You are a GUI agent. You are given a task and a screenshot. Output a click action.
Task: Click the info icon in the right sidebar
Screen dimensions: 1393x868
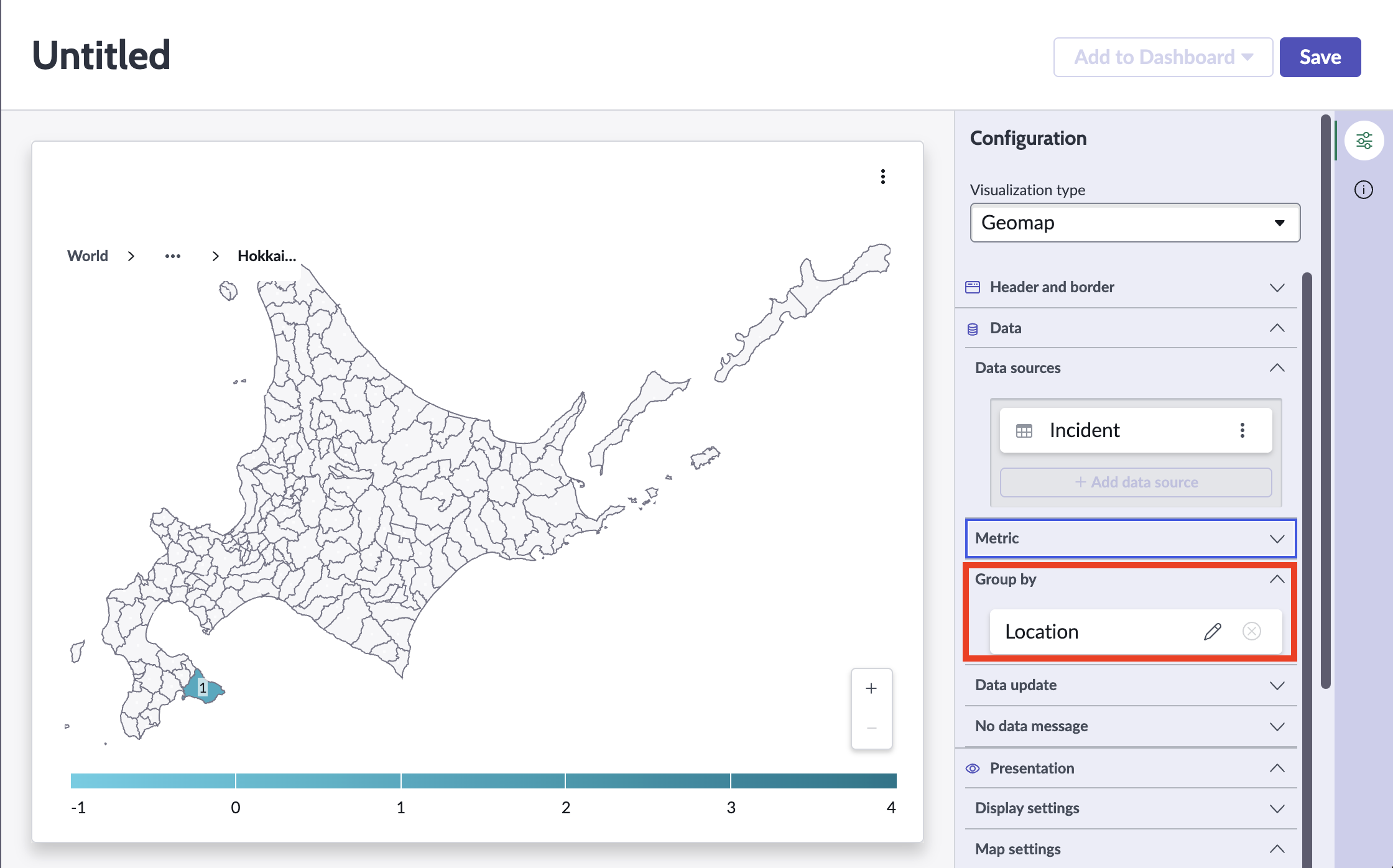pos(1364,190)
